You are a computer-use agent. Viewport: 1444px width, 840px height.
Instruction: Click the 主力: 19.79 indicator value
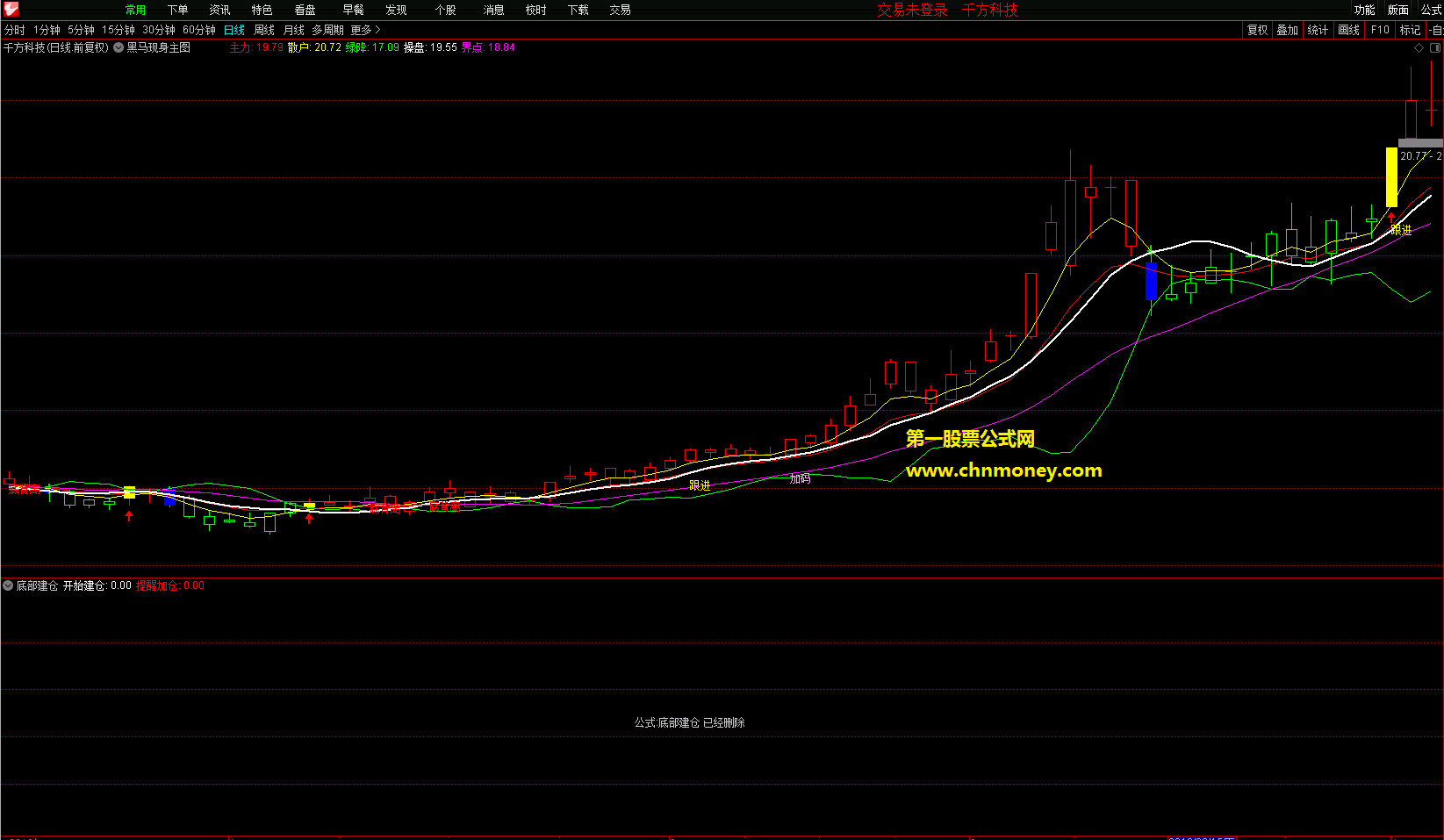(x=256, y=47)
